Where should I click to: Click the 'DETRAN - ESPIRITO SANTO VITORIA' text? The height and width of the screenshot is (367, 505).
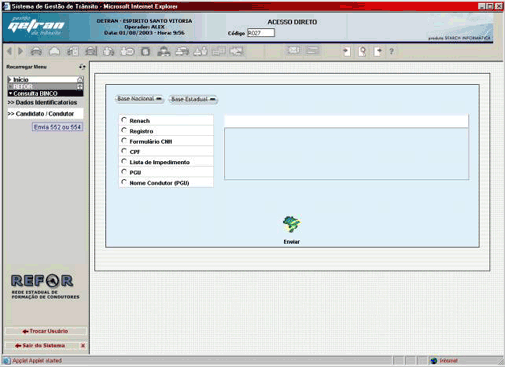(x=144, y=21)
